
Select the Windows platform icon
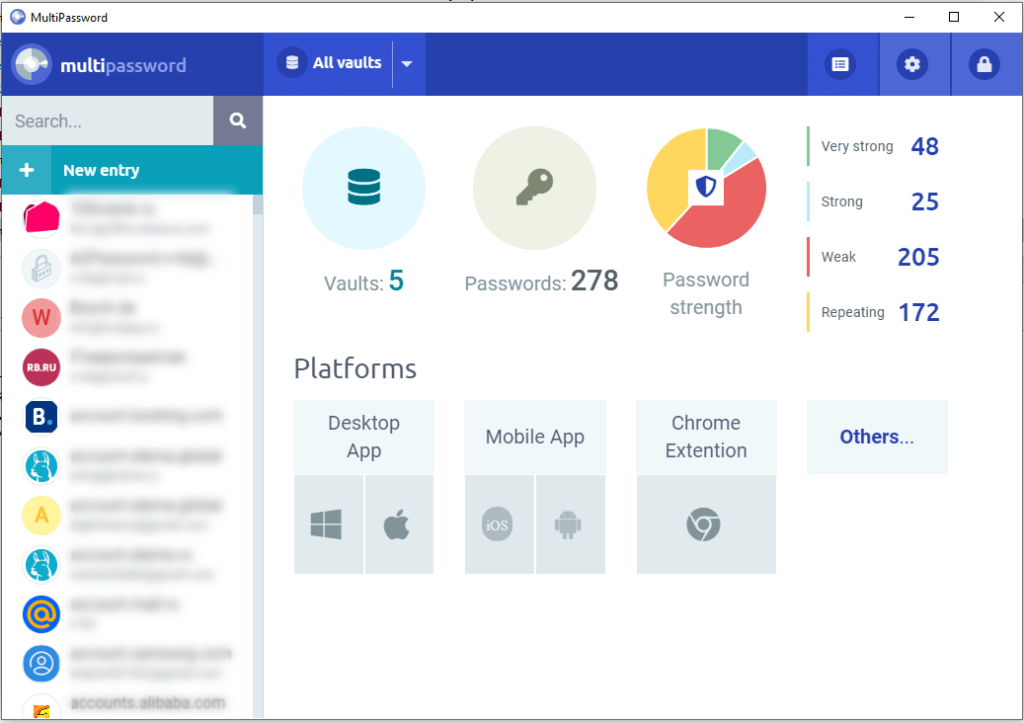328,524
